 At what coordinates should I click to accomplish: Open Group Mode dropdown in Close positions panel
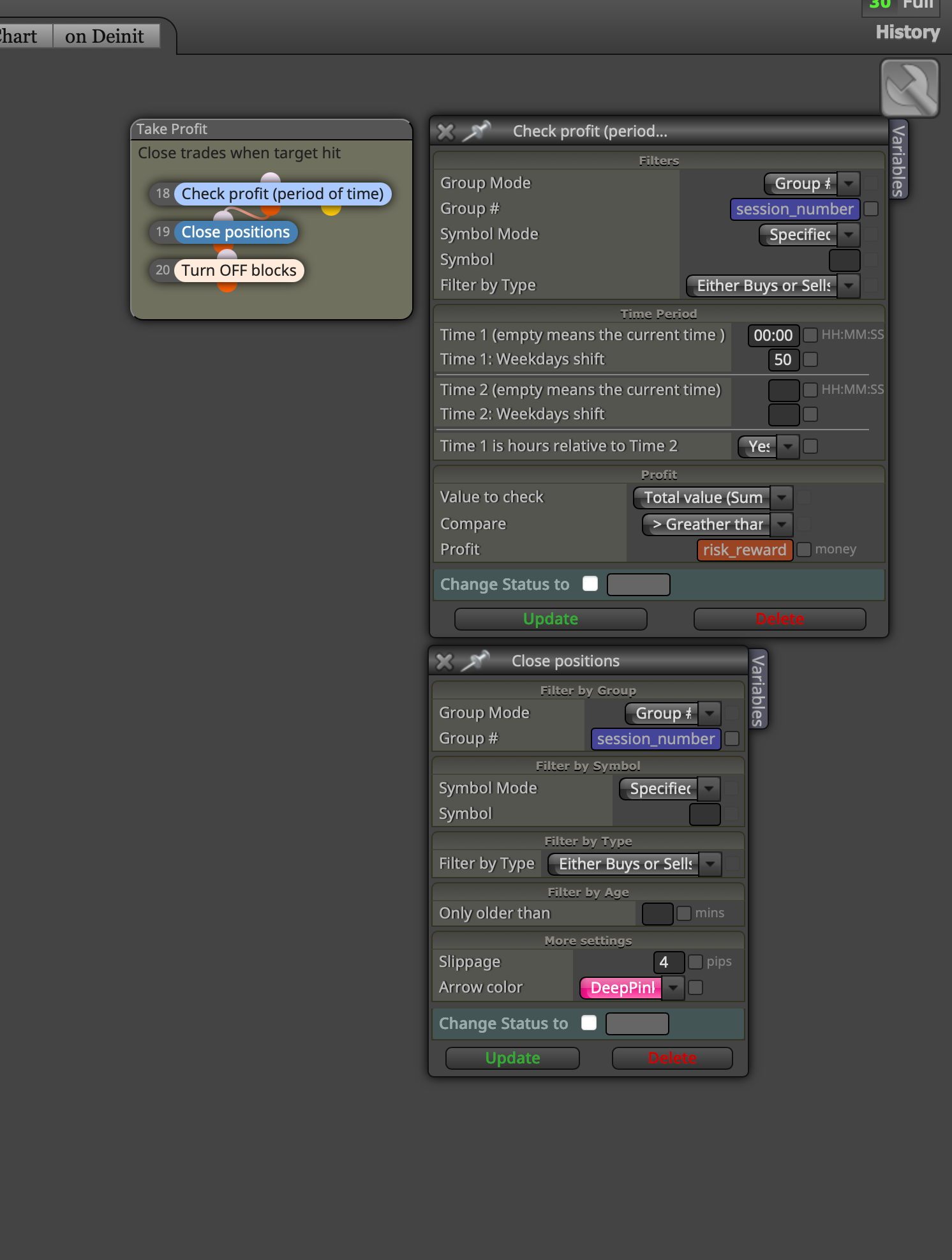coord(673,714)
